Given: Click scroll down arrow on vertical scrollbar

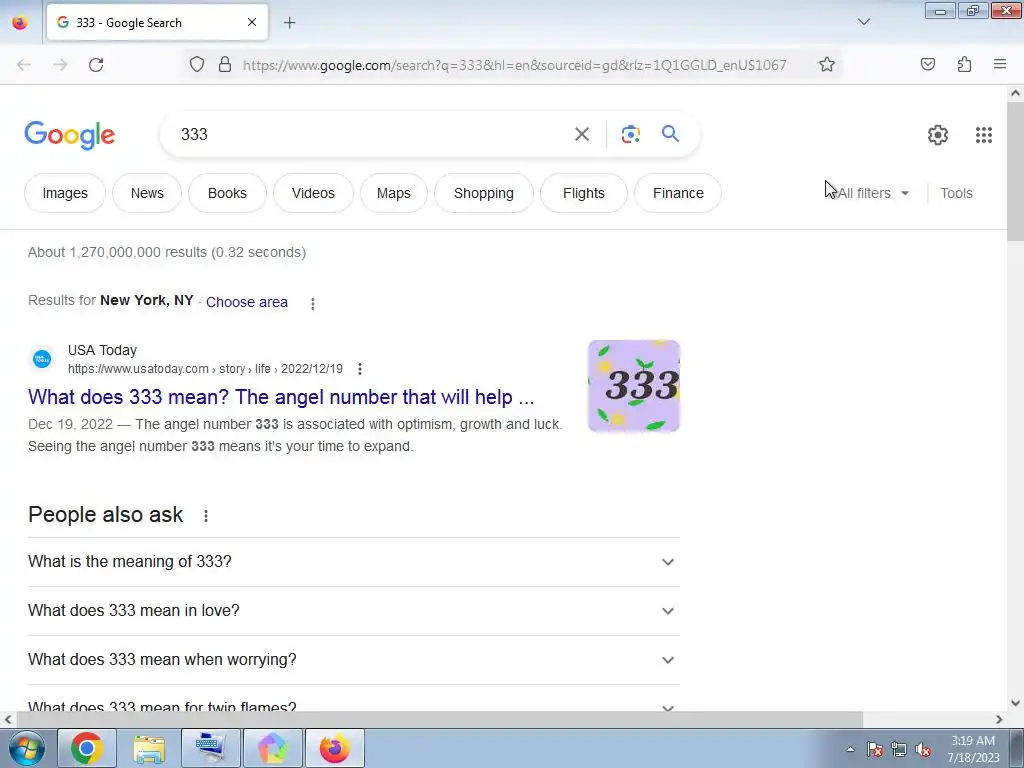Looking at the screenshot, I should coord(1015,703).
